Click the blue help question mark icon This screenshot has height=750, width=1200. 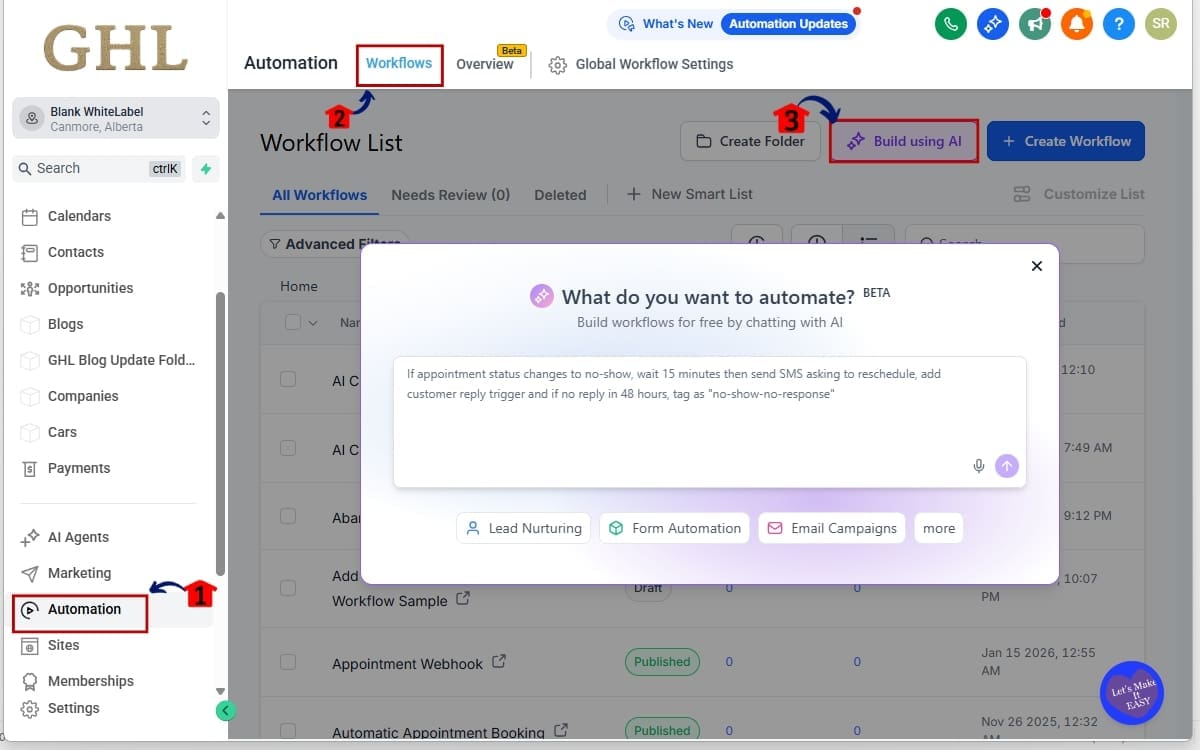pyautogui.click(x=1119, y=24)
